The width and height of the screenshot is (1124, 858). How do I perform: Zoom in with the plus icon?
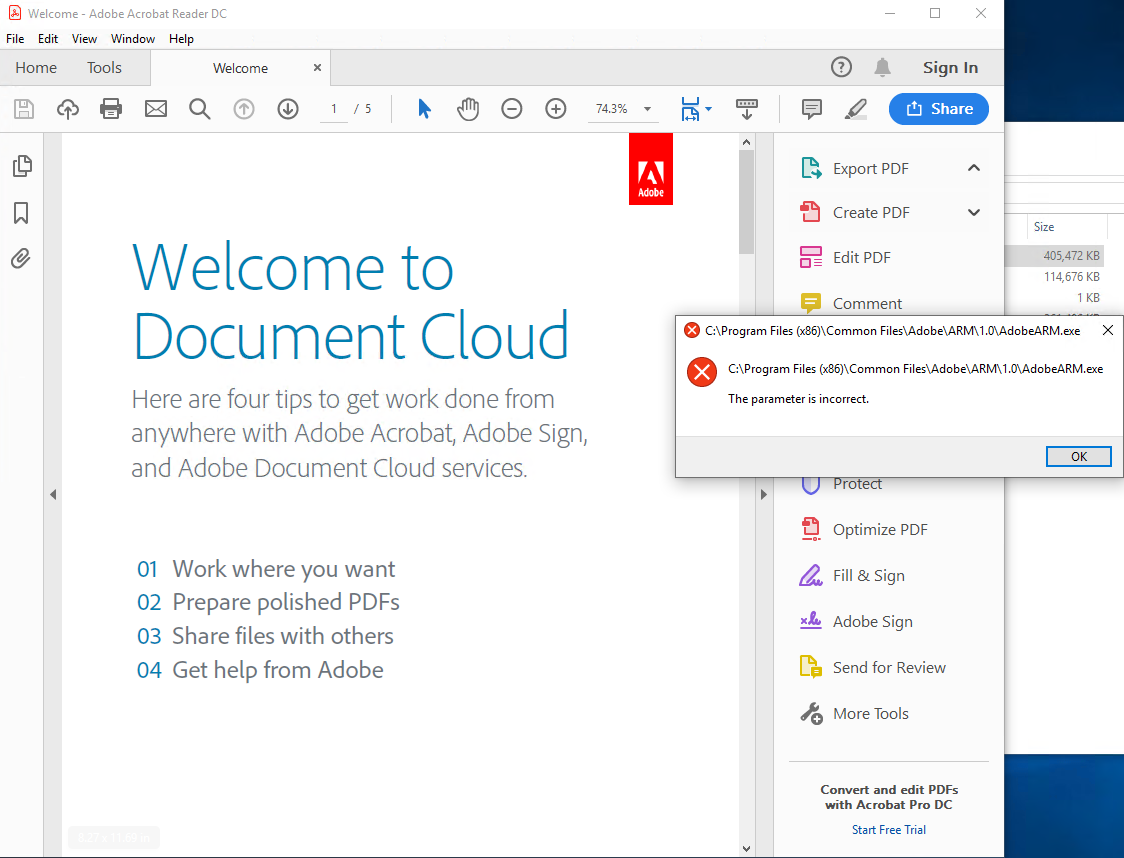pyautogui.click(x=556, y=109)
